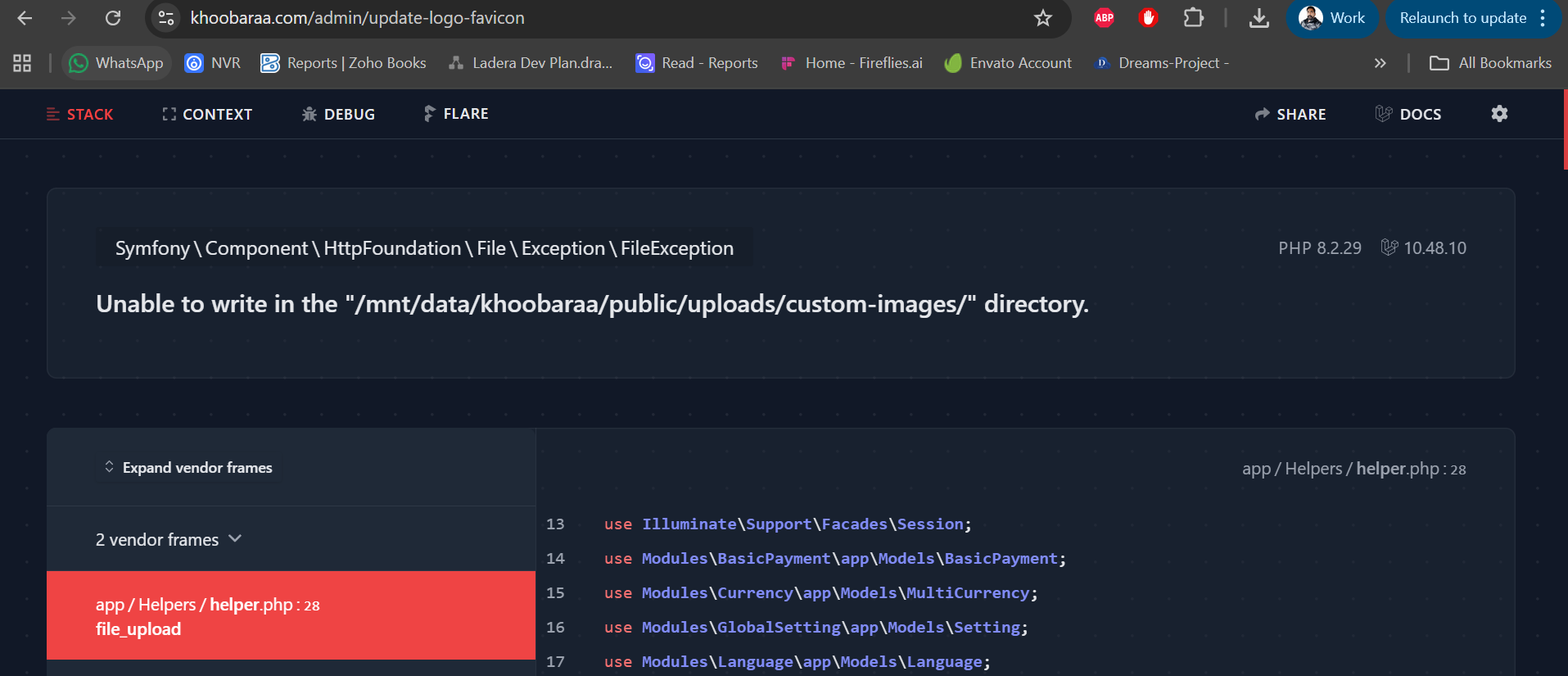Bookmark this page with the star icon
Screen dimensions: 1568x676
coord(1042,18)
